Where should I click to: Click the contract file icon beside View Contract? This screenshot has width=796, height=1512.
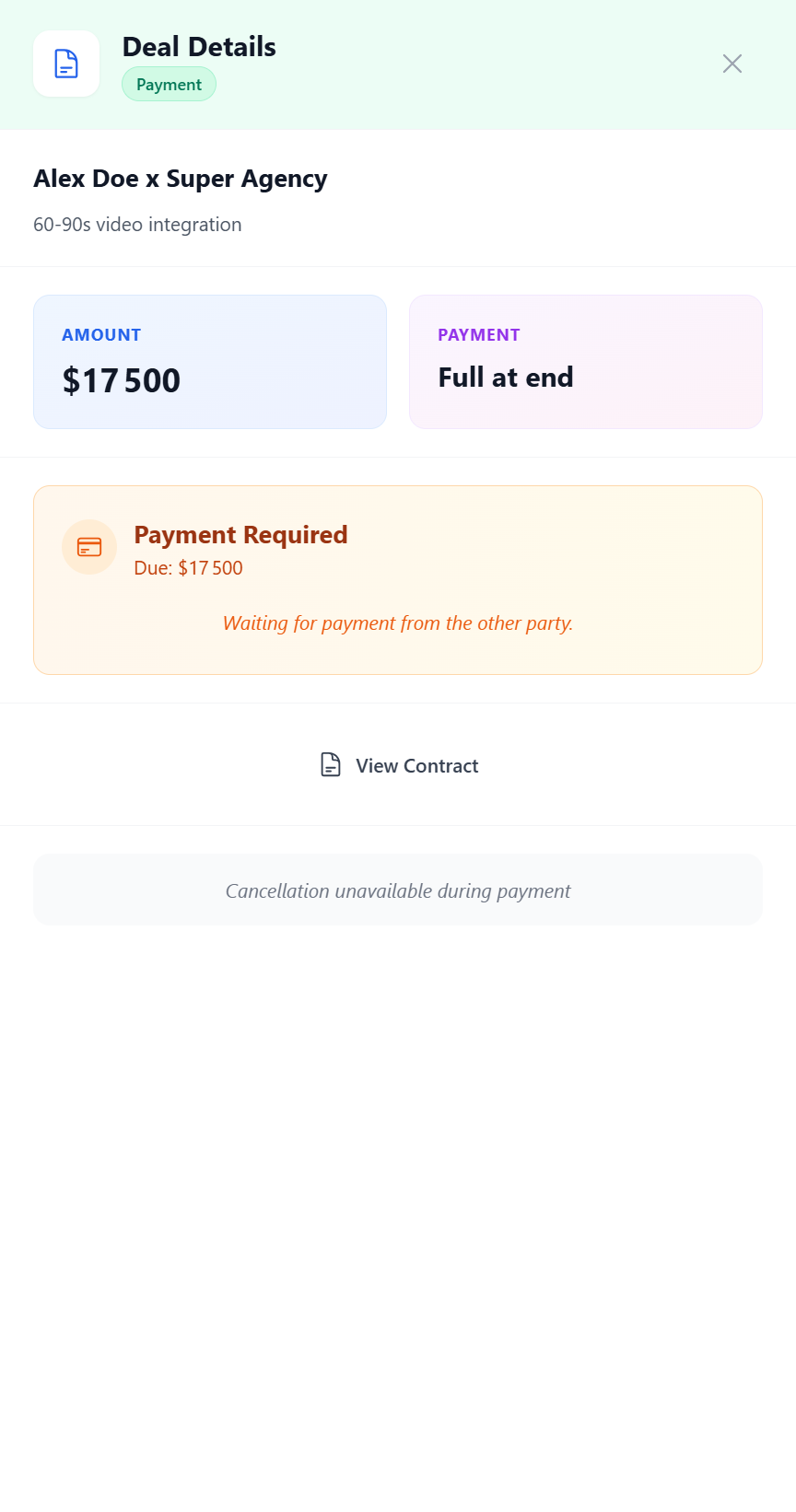(x=331, y=765)
